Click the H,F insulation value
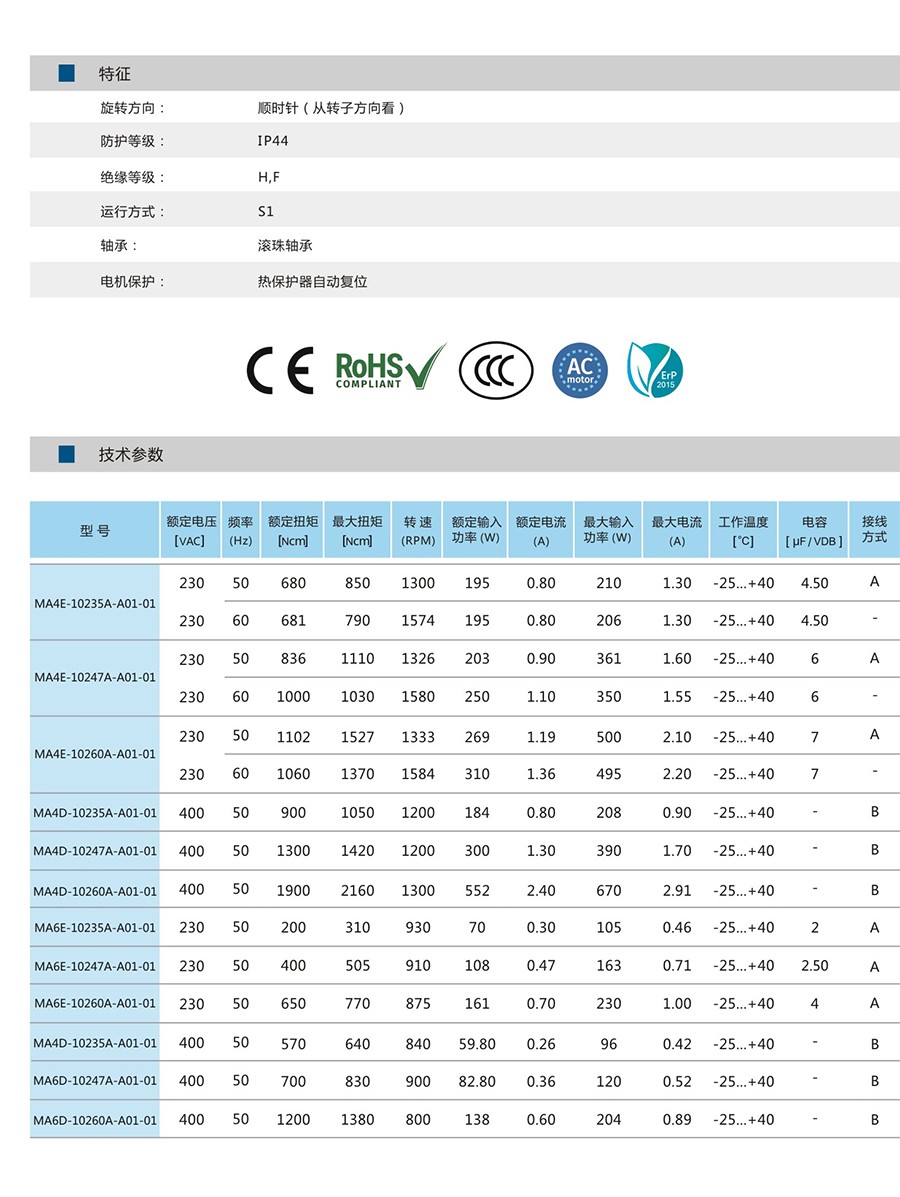 [269, 177]
